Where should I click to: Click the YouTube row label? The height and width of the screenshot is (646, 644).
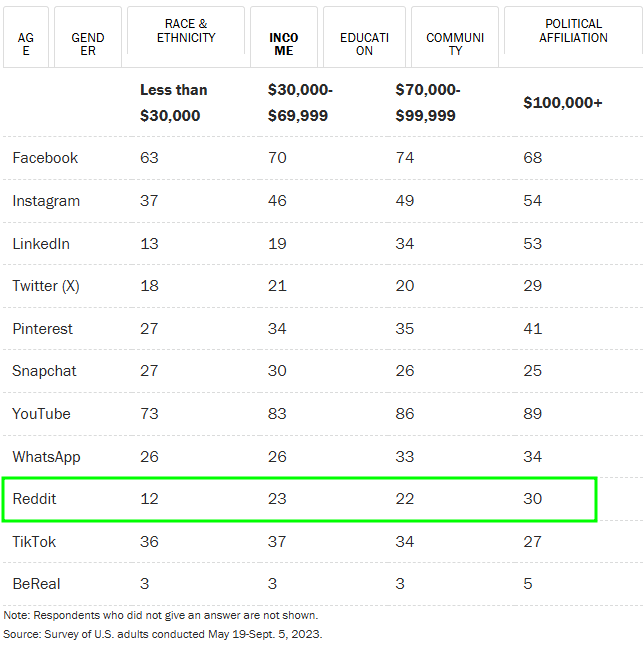click(x=41, y=414)
